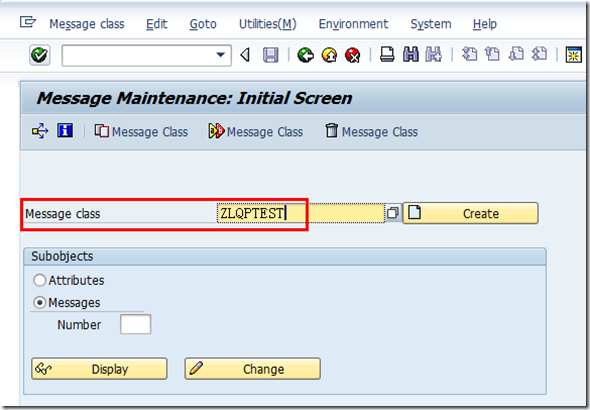Click the Other Object arrow icon
This screenshot has width=590, height=410.
[40, 131]
